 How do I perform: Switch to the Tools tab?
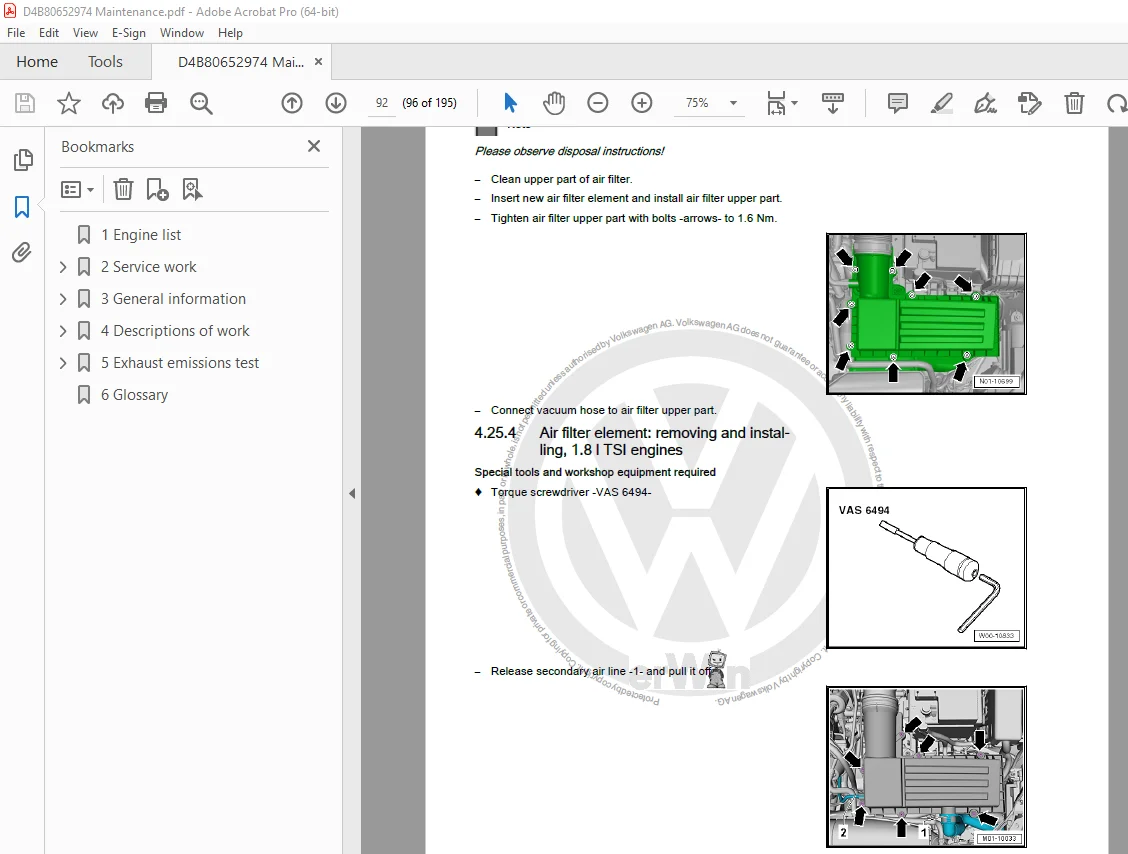coord(105,62)
